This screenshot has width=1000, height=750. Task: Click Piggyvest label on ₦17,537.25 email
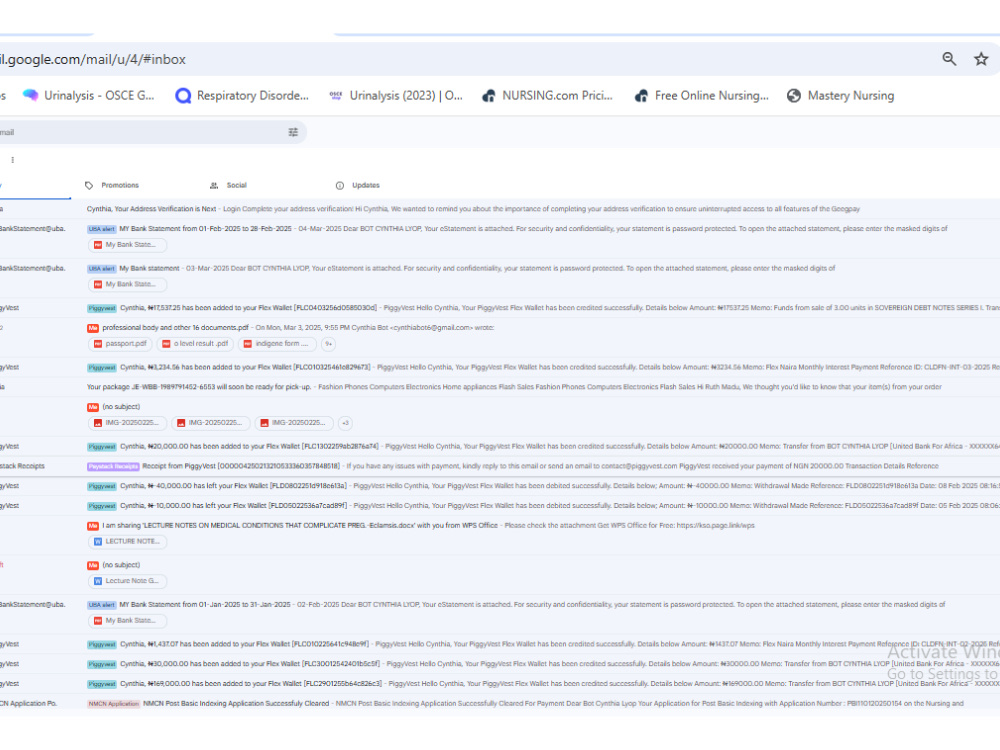102,308
